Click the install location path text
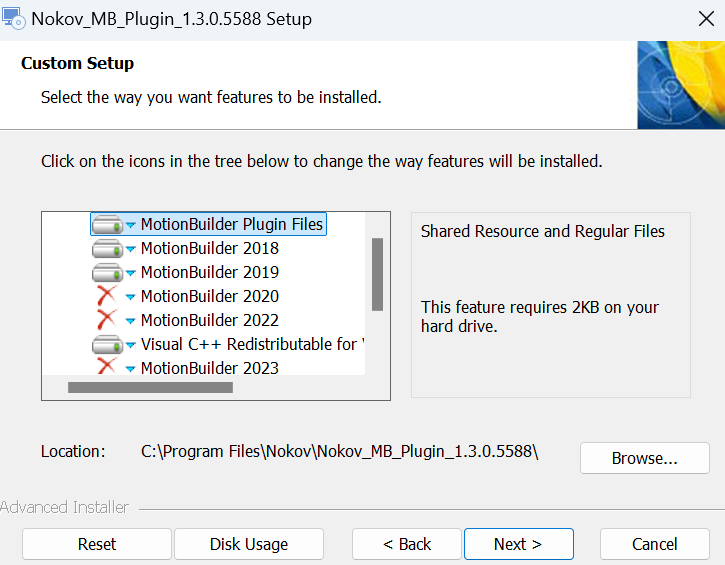This screenshot has height=565, width=725. coord(340,452)
